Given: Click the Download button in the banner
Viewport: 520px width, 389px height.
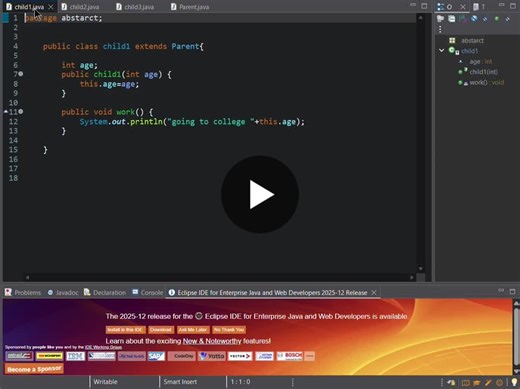Looking at the screenshot, I should pos(161,330).
